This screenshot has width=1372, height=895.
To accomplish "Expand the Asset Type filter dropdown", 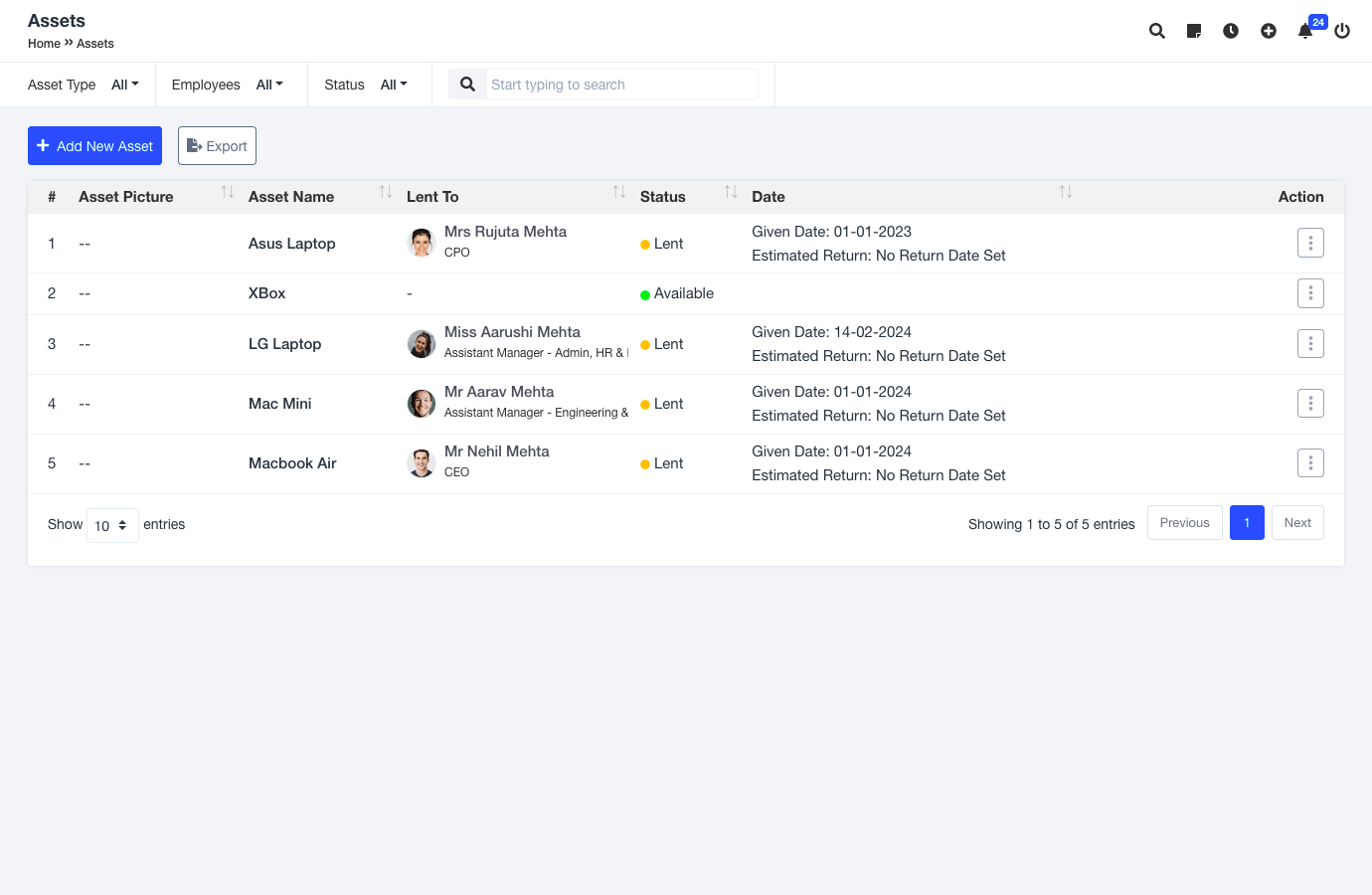I will (125, 85).
